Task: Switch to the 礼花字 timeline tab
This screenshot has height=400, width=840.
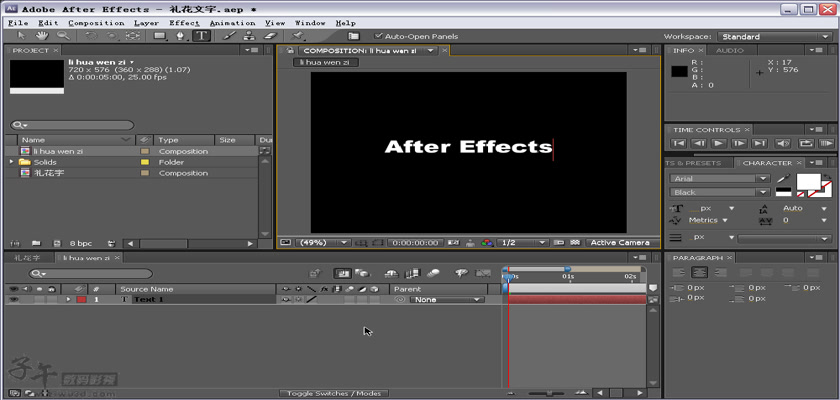Action: point(27,258)
